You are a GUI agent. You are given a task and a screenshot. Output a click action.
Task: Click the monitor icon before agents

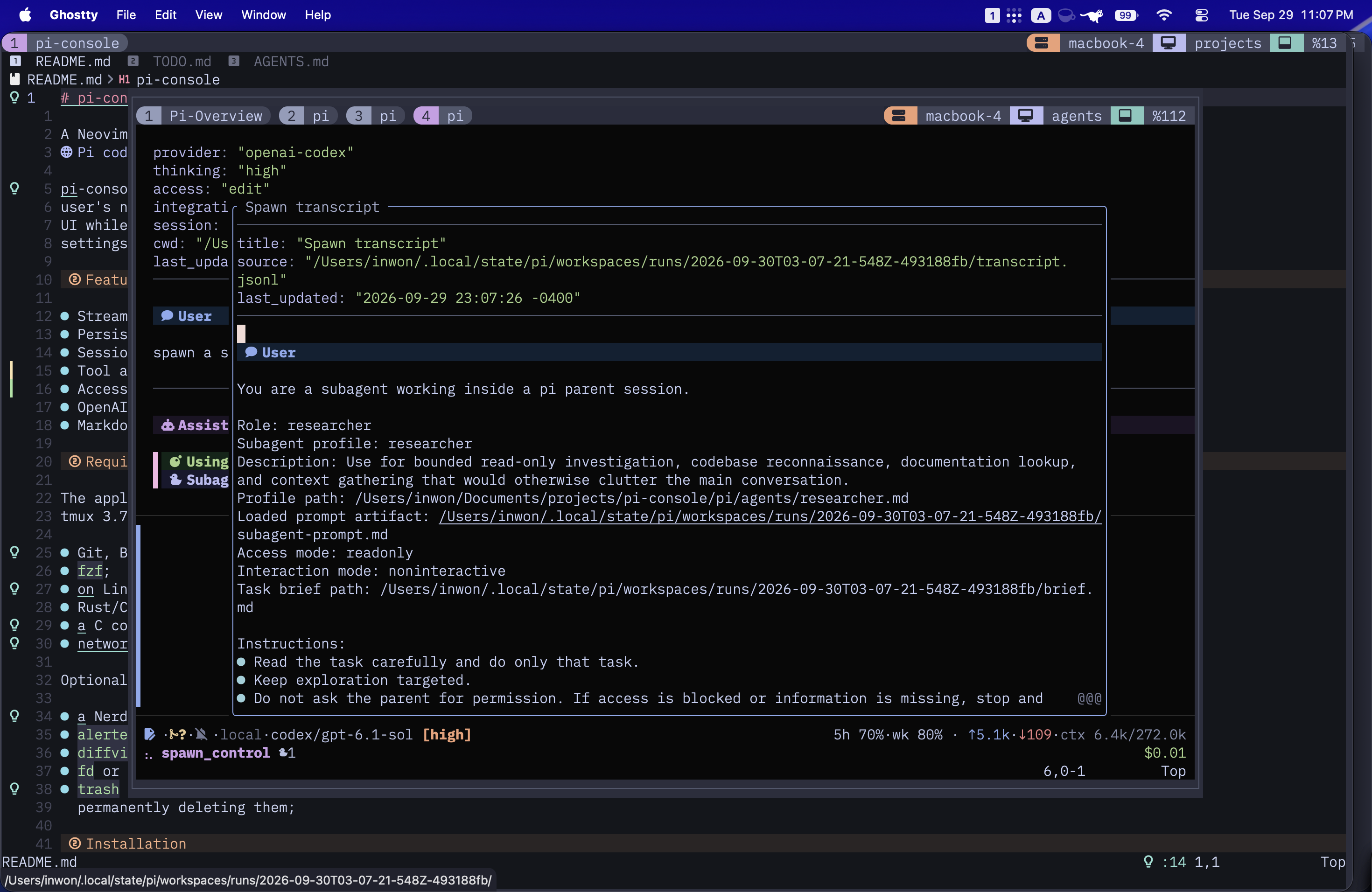1026,116
